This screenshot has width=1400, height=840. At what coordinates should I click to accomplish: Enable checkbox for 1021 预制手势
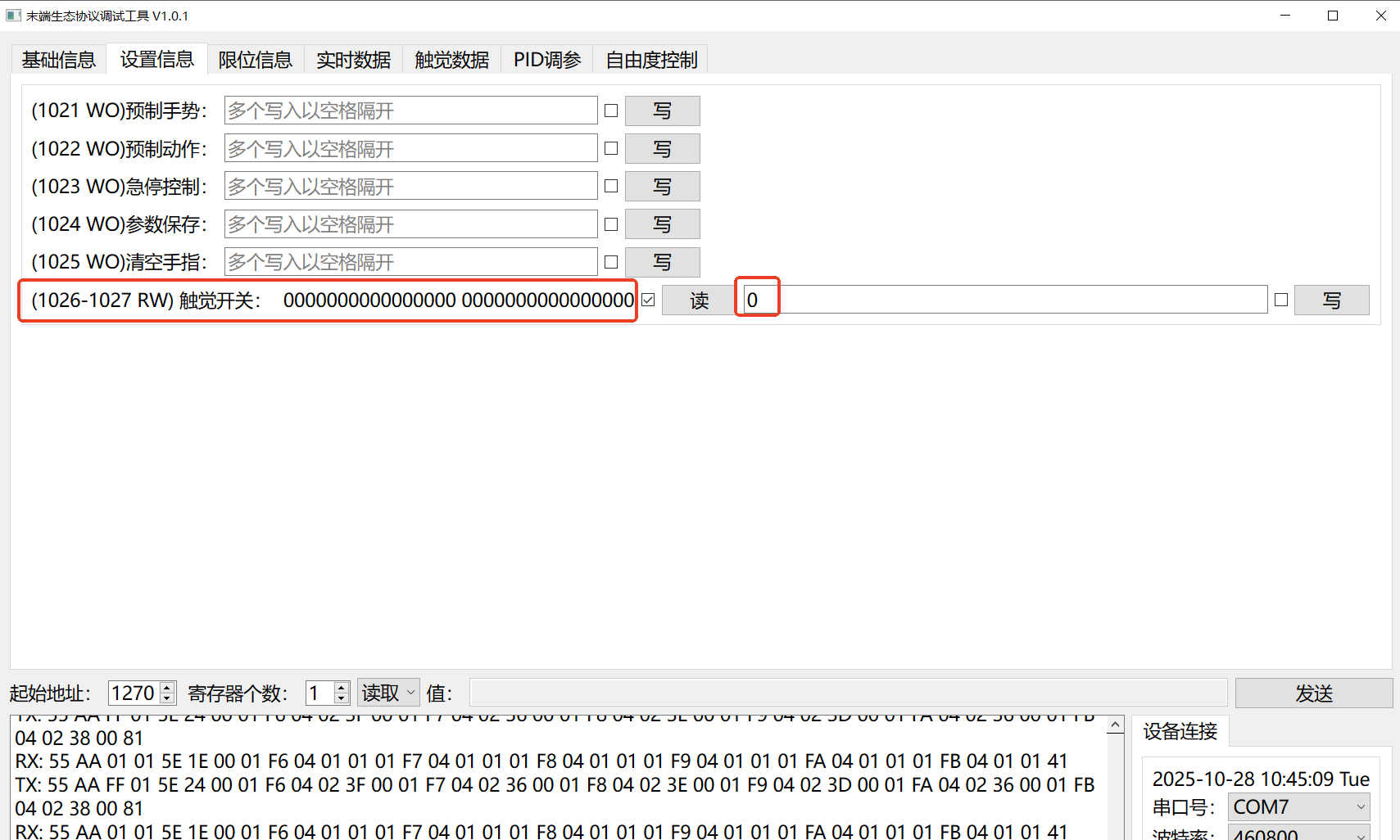pos(611,111)
